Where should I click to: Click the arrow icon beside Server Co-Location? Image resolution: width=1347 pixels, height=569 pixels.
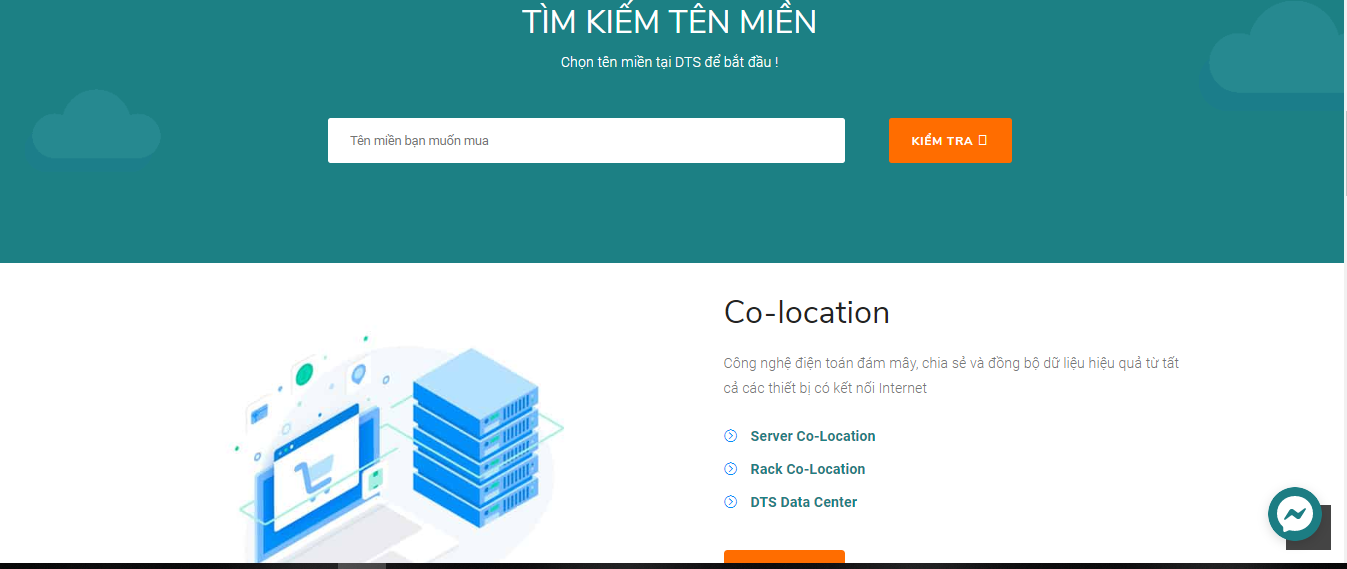(731, 436)
